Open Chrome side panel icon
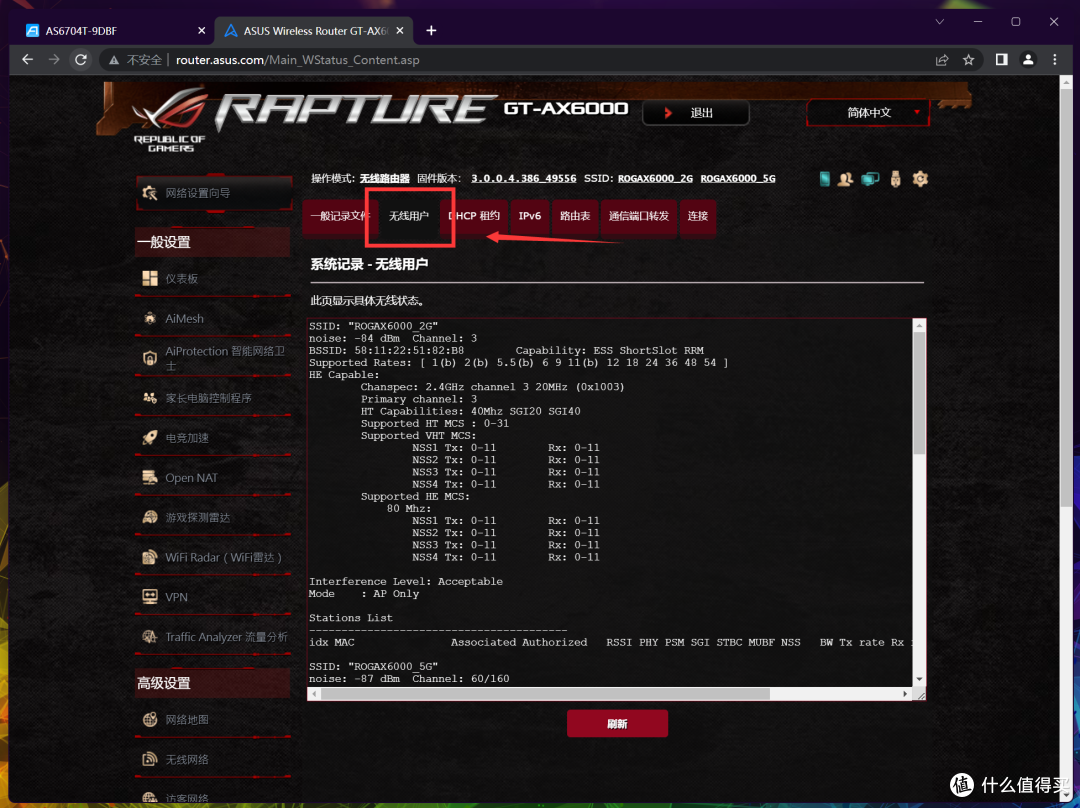1080x808 pixels. point(1001,60)
